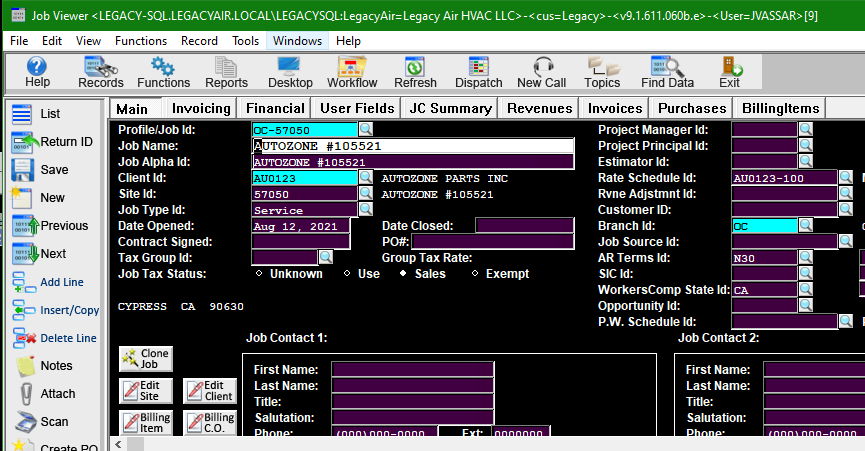
Task: Click the Billing Item button
Action: pyautogui.click(x=146, y=423)
